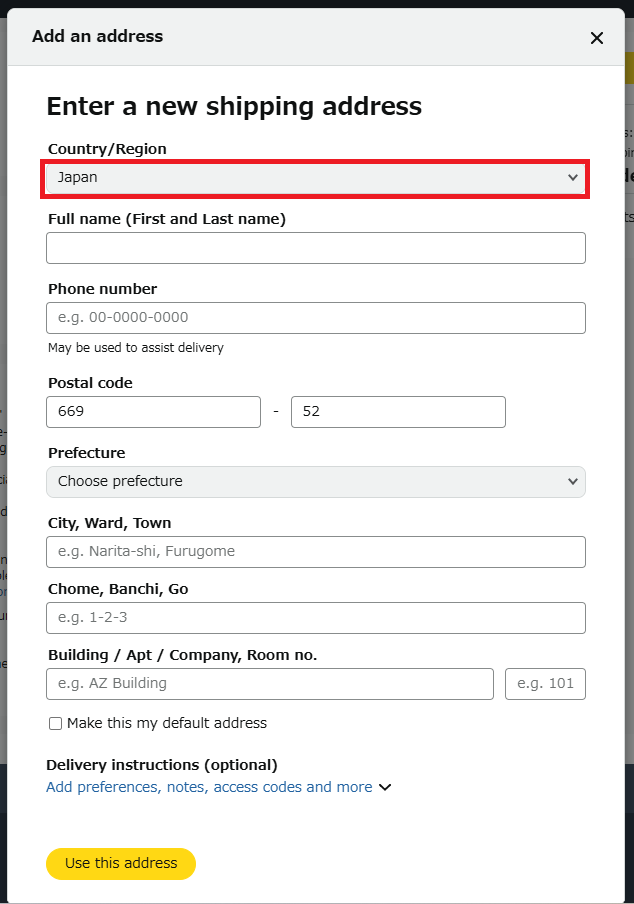
Task: Expand the Choose prefecture dropdown
Action: tap(315, 482)
